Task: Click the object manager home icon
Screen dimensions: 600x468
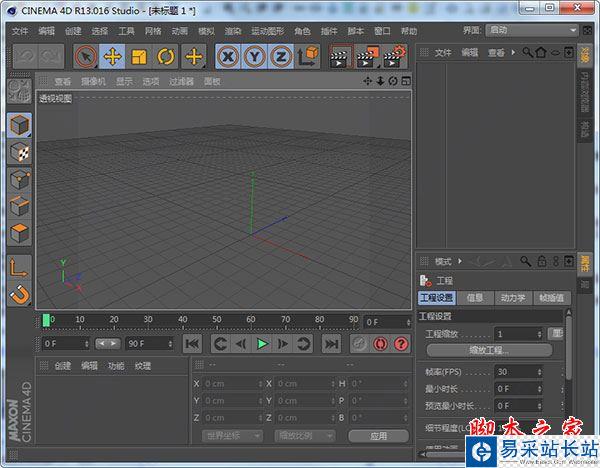Action: [541, 52]
